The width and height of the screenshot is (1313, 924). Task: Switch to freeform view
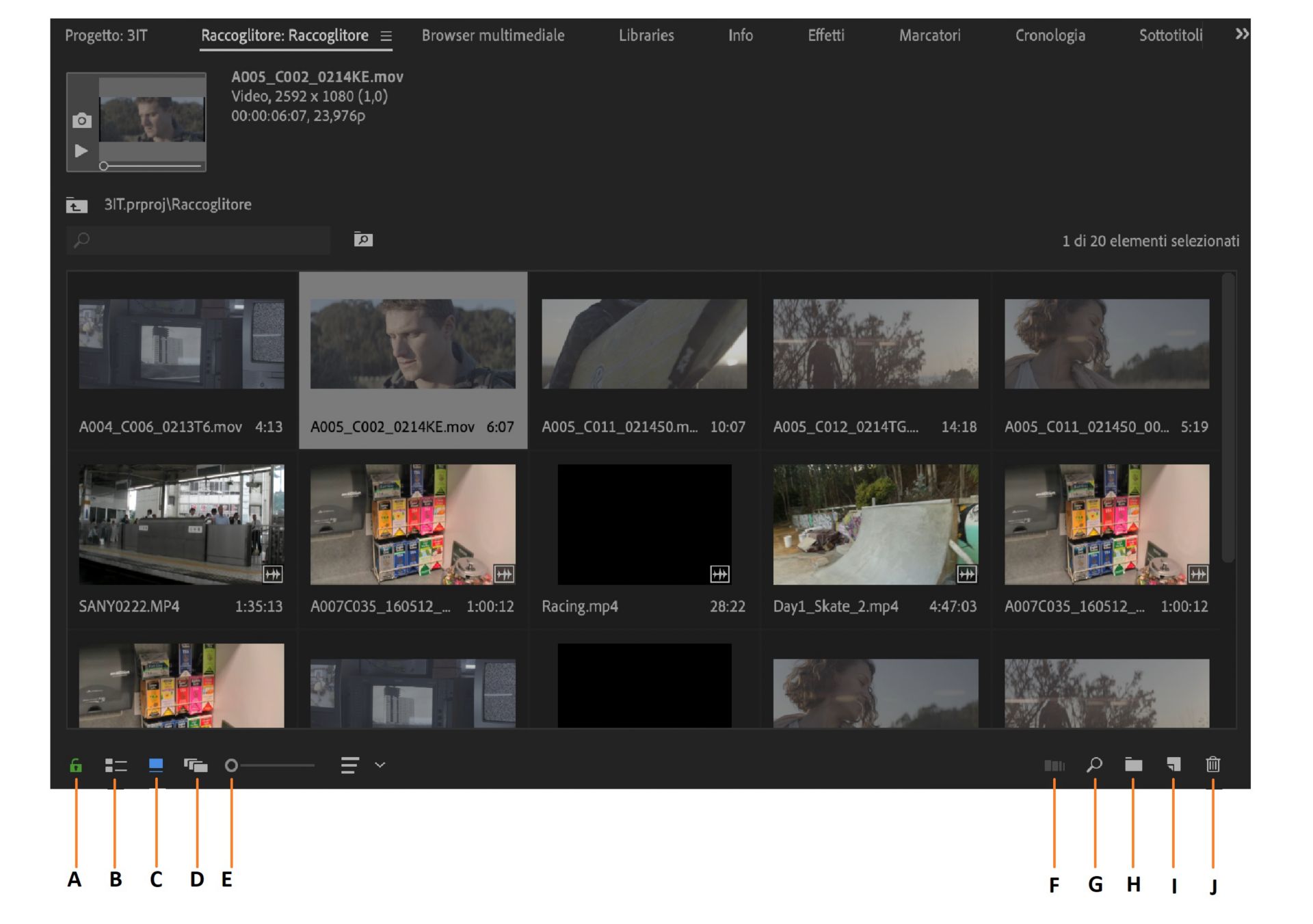click(196, 765)
